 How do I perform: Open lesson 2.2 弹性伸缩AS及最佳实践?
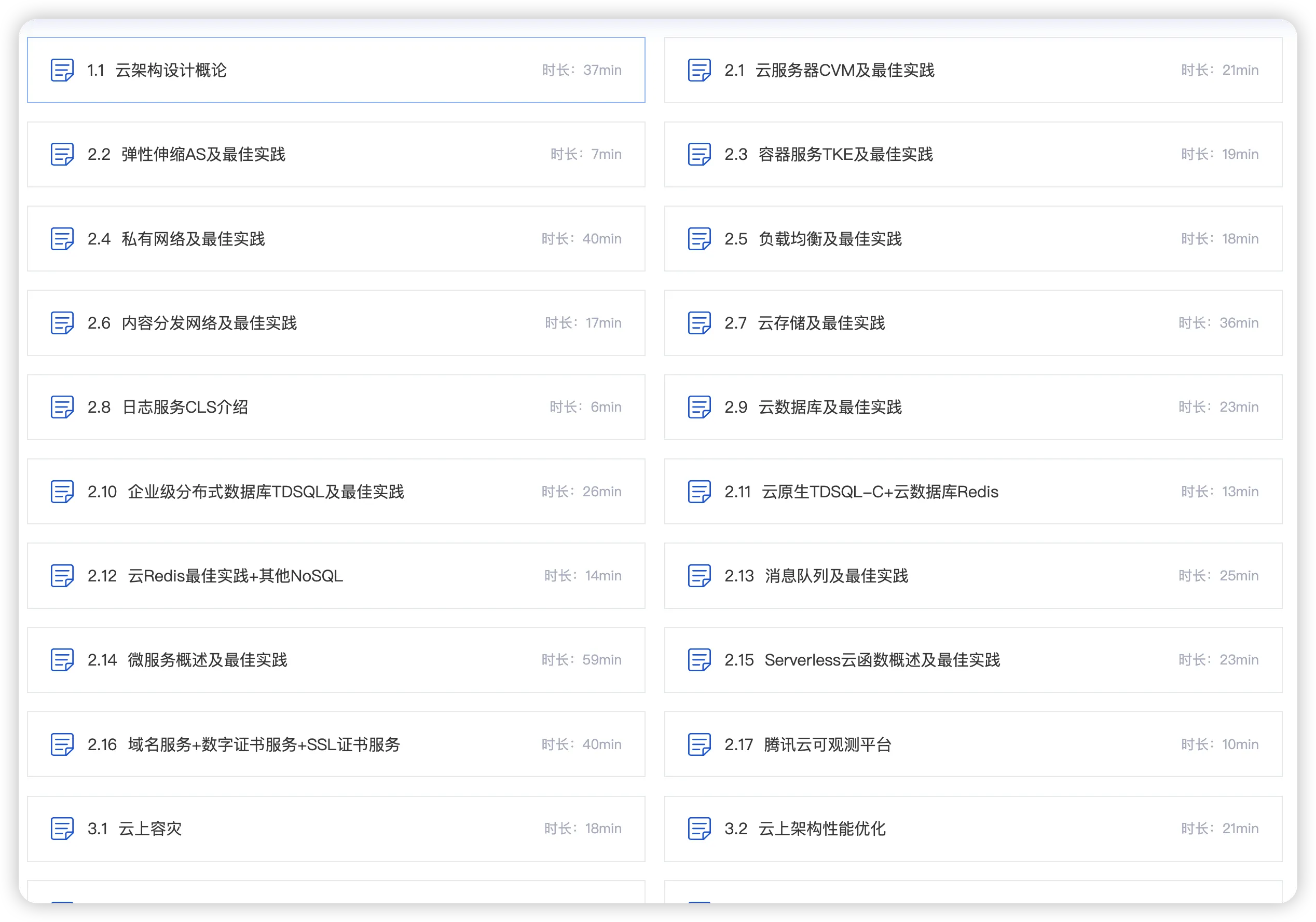(x=336, y=154)
